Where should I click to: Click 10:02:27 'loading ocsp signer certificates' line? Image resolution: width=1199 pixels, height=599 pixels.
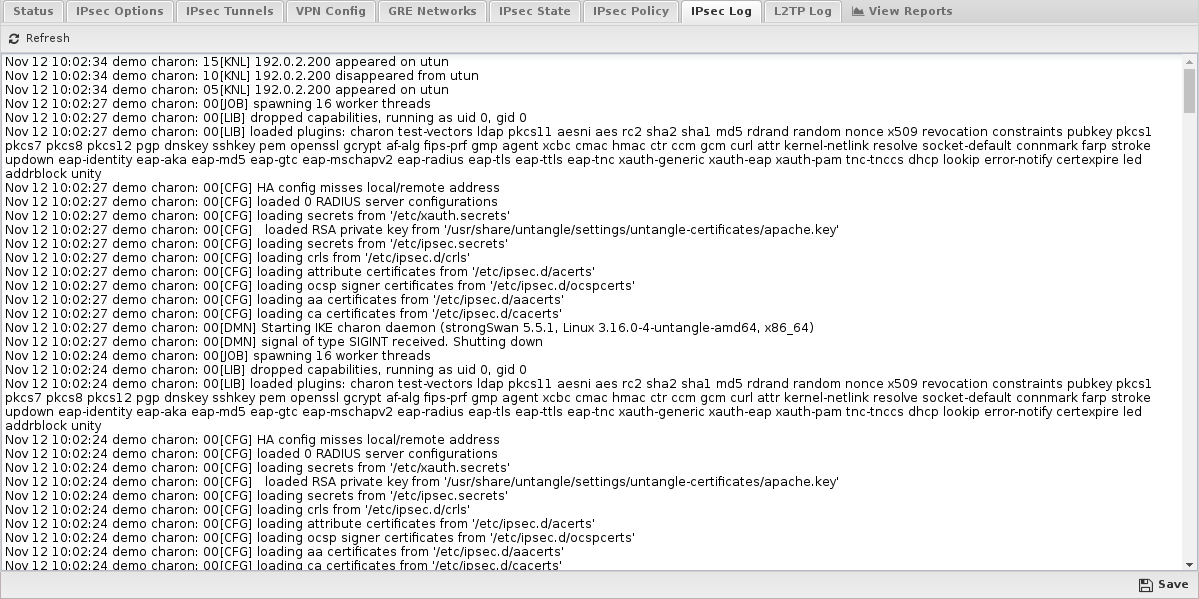point(320,286)
